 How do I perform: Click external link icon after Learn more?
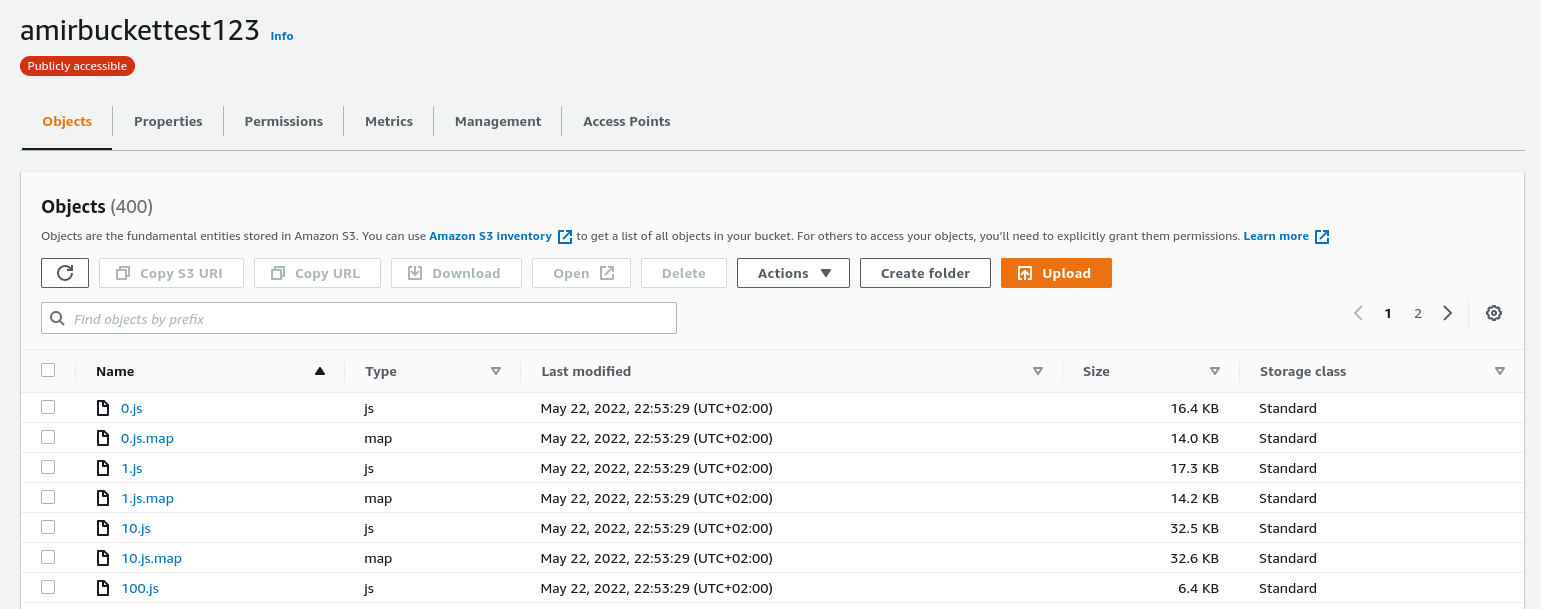click(x=1322, y=237)
